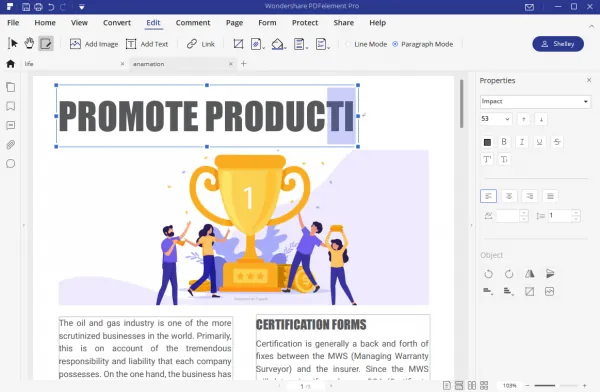Flip object horizontally
Image resolution: width=600 pixels, height=392 pixels.
pyautogui.click(x=530, y=274)
